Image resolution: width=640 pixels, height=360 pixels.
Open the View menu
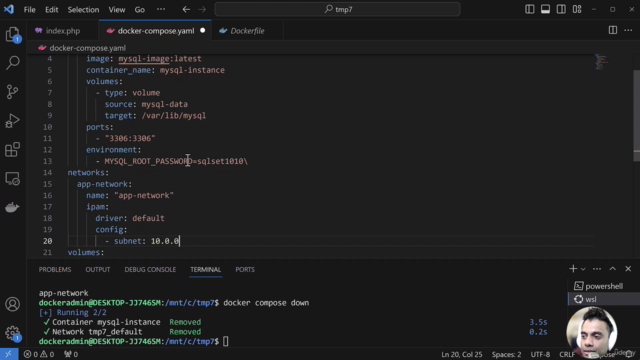(x=117, y=9)
